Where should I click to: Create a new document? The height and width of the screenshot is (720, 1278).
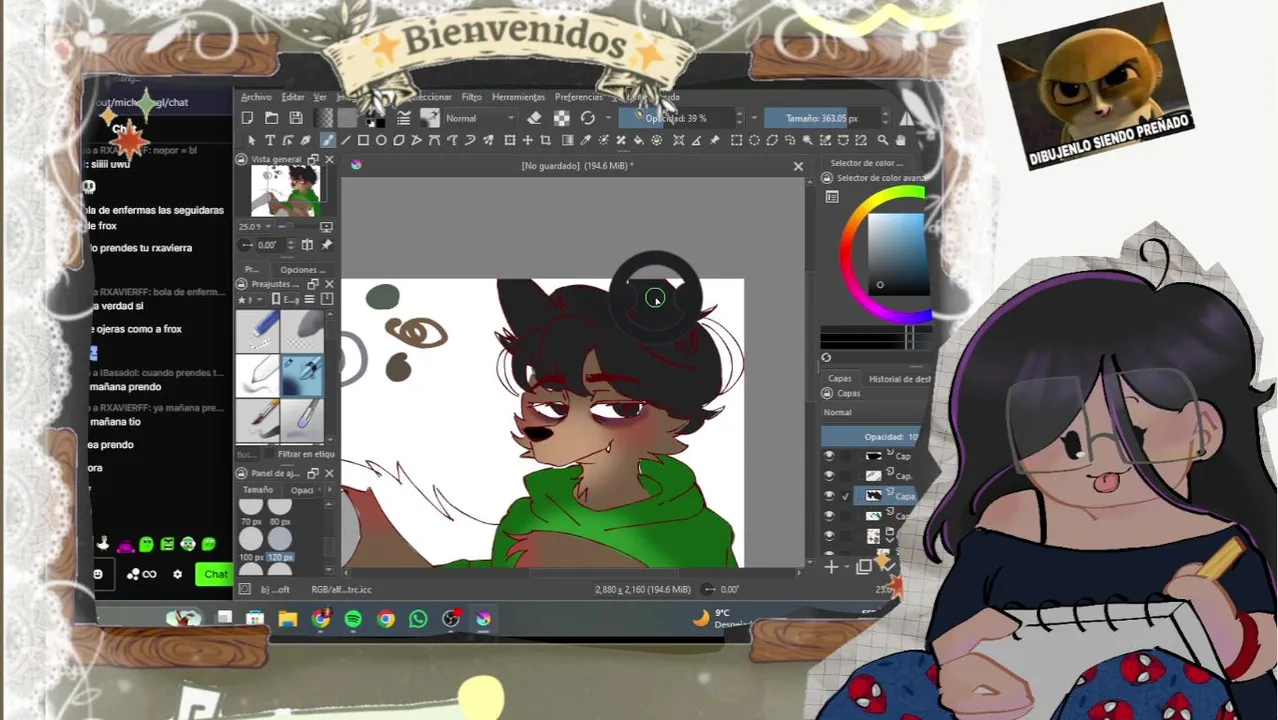(247, 118)
